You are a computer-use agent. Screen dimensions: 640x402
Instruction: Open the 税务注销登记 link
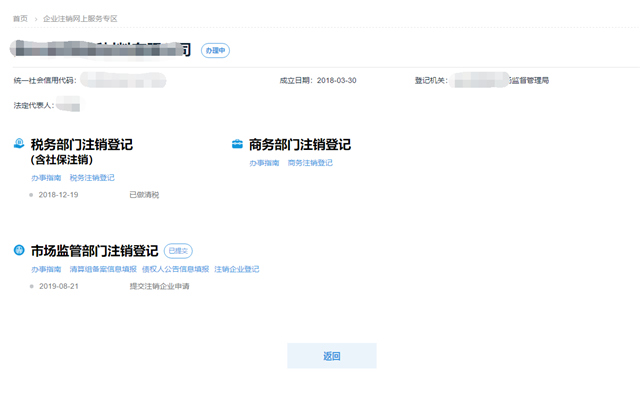click(92, 178)
